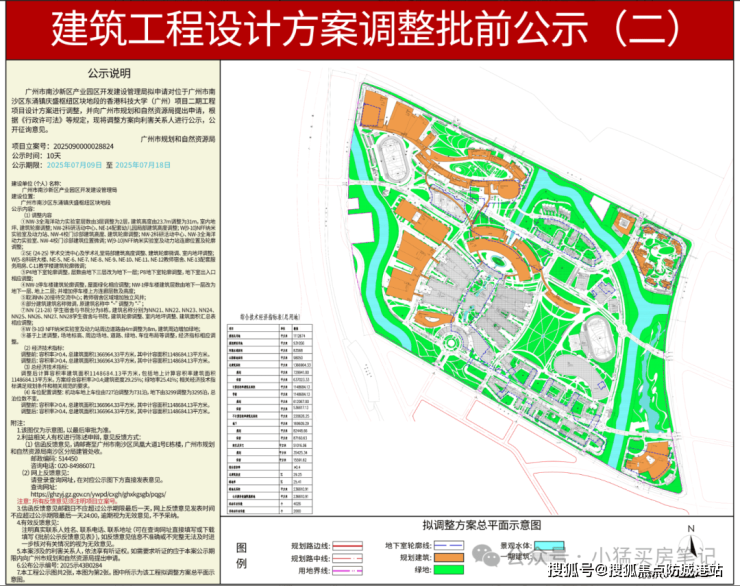The height and width of the screenshot is (586, 740).
Task: Click the 拟调整方案总平面示意图 caption
Action: [x=481, y=525]
